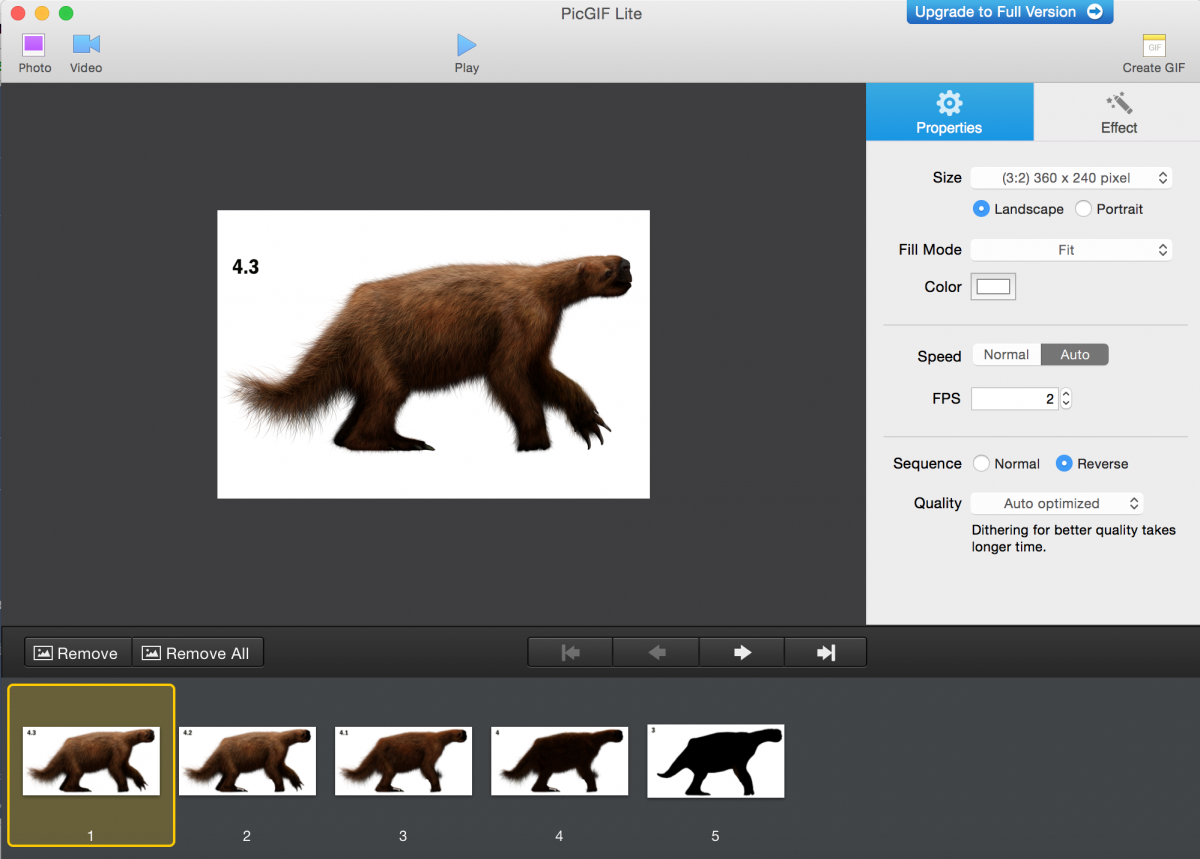The width and height of the screenshot is (1200, 859).
Task: Switch to the Properties tab
Action: coord(948,112)
